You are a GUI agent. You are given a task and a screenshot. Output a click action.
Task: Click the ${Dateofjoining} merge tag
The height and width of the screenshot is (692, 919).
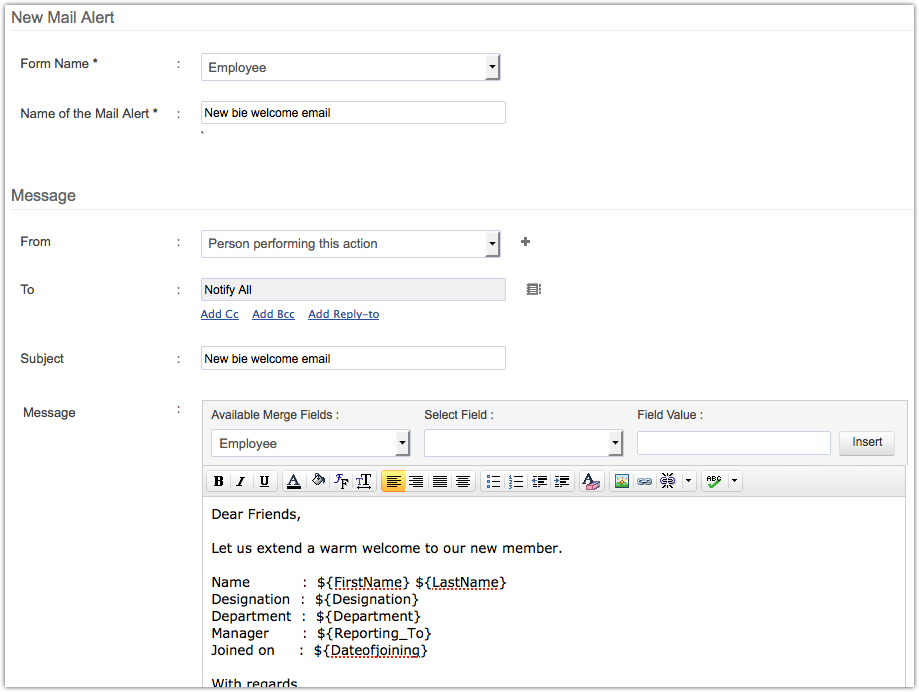370,650
